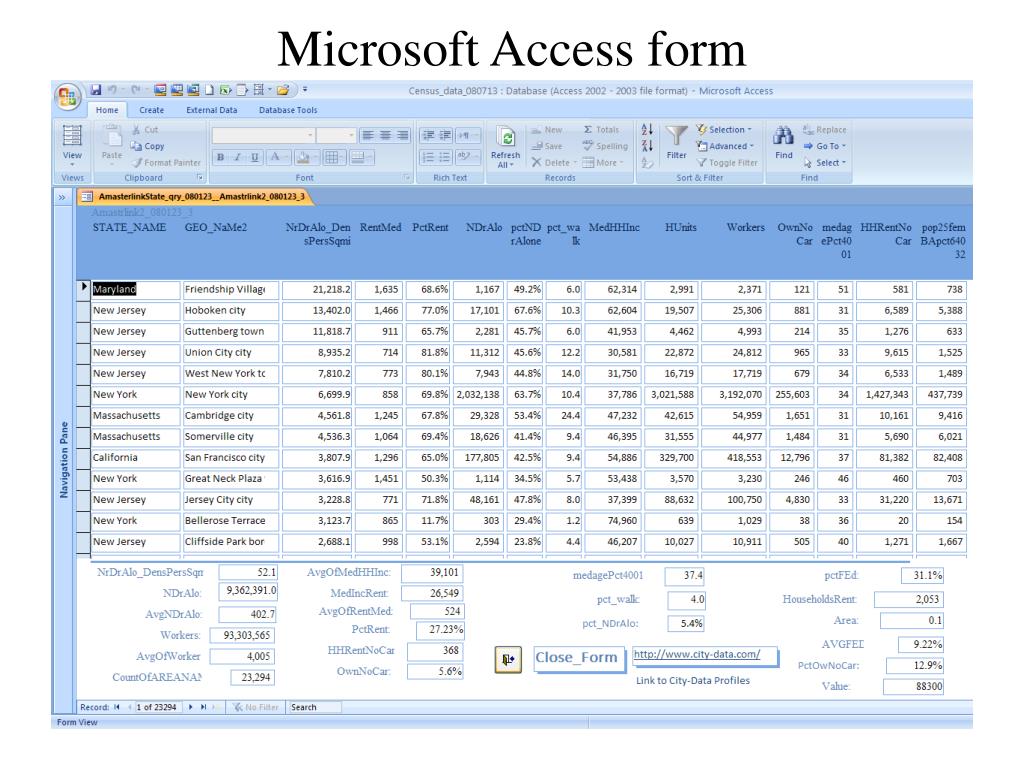Click the numbering list icon

point(428,157)
